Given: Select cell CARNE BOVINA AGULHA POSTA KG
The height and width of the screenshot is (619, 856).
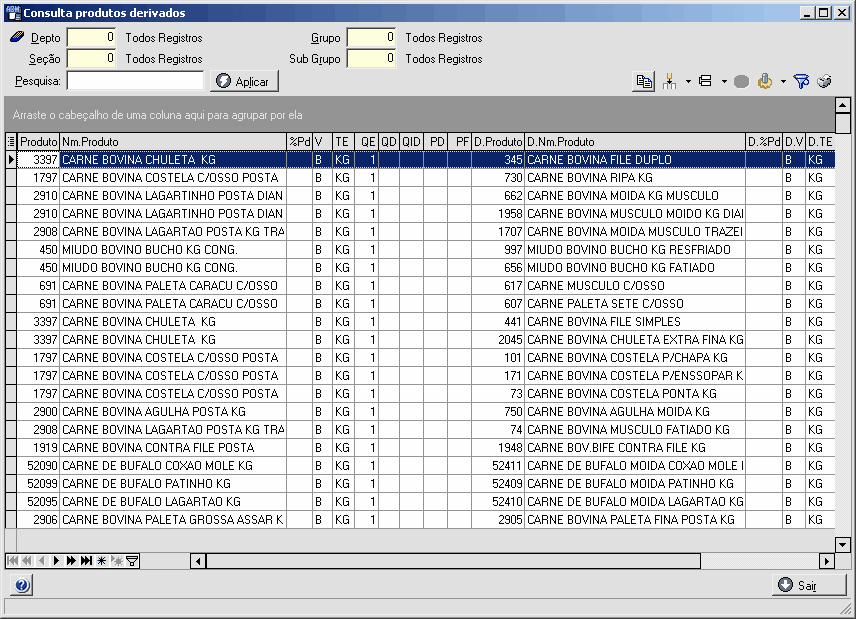Looking at the screenshot, I should (x=173, y=412).
